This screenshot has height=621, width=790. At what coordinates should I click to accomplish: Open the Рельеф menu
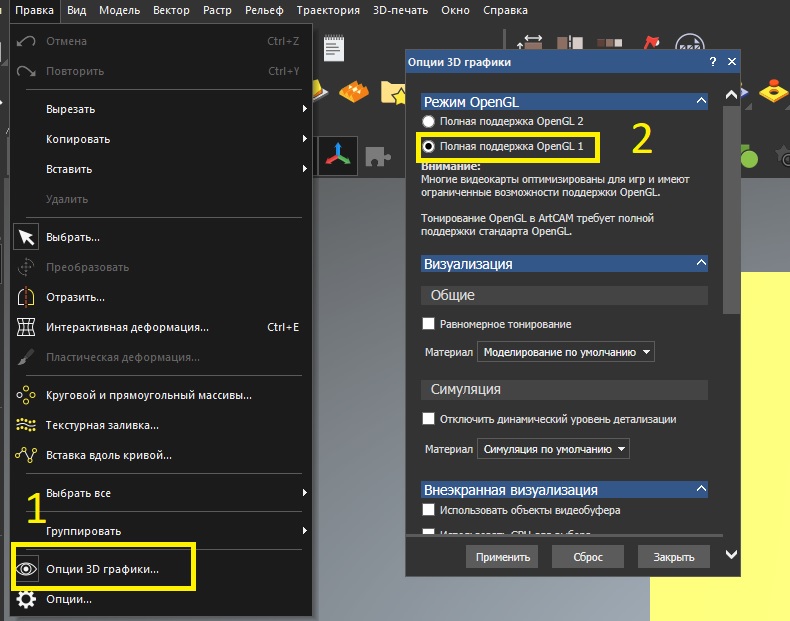(x=264, y=10)
